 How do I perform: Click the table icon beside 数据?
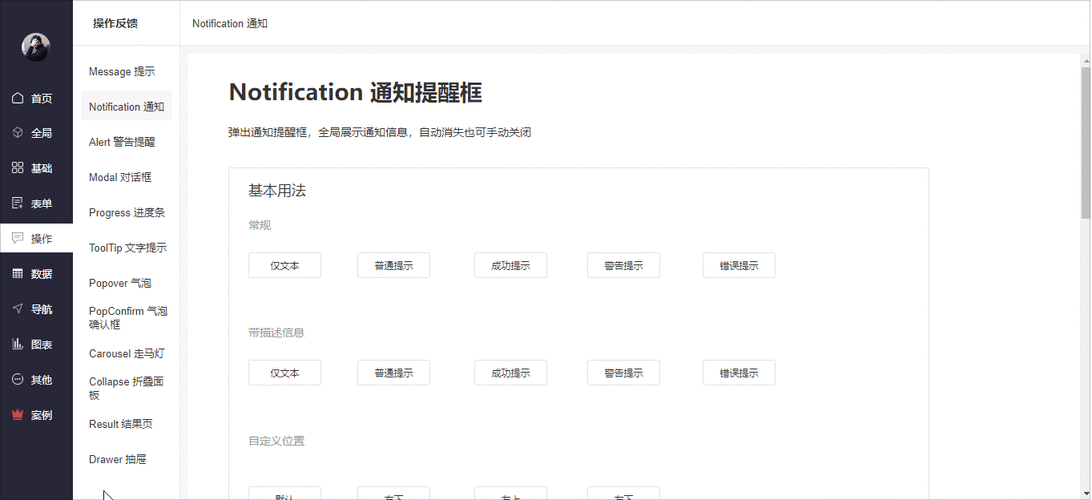[x=18, y=274]
